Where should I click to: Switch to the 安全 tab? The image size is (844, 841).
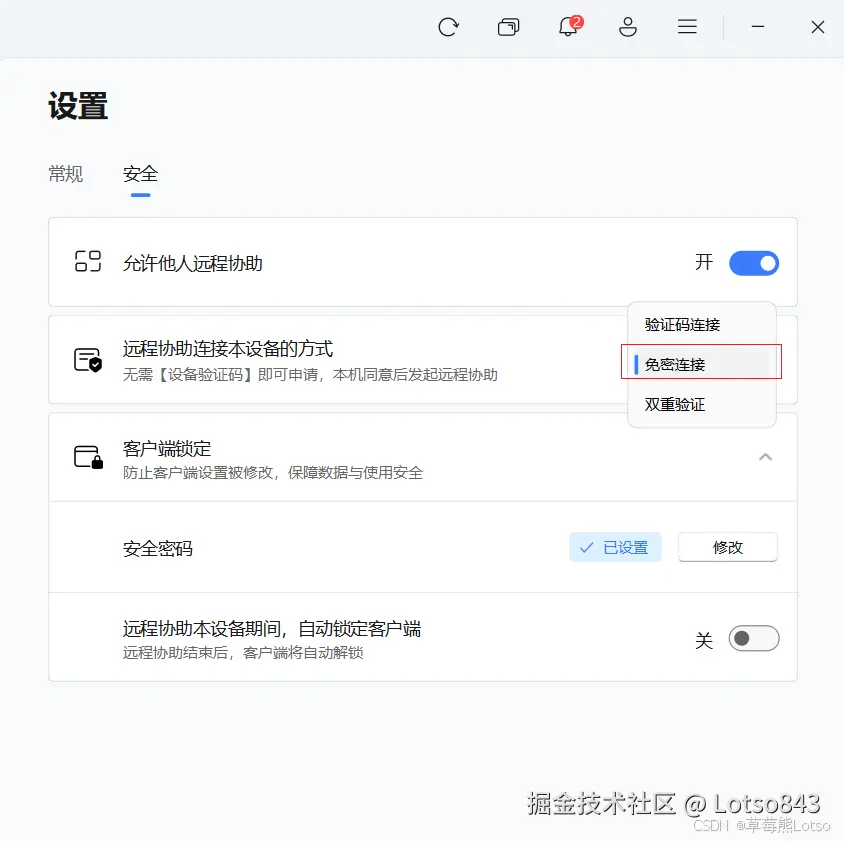pos(140,173)
